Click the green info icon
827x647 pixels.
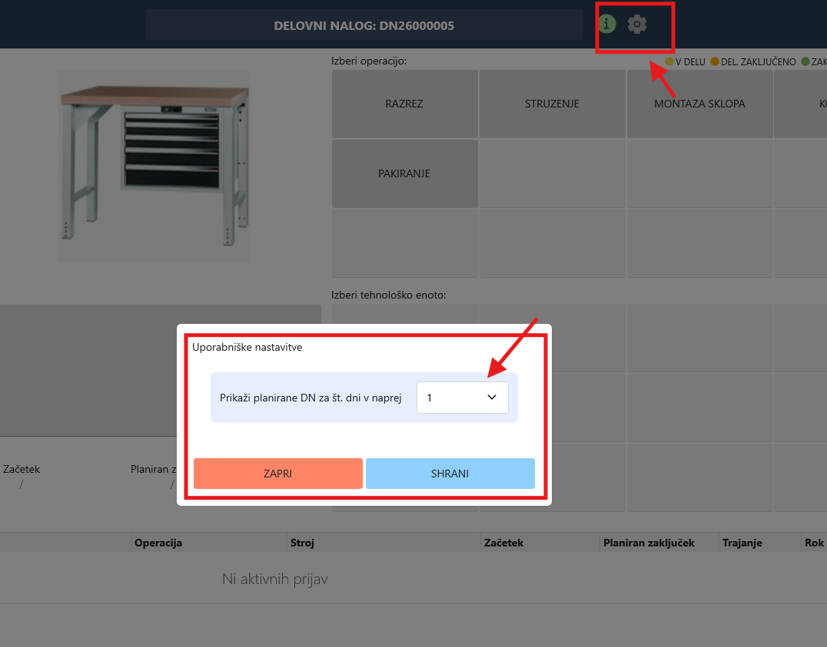pos(607,24)
